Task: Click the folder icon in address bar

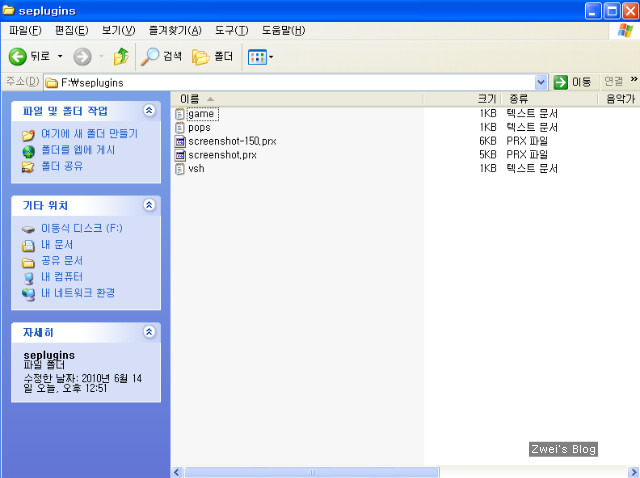Action: coord(51,83)
